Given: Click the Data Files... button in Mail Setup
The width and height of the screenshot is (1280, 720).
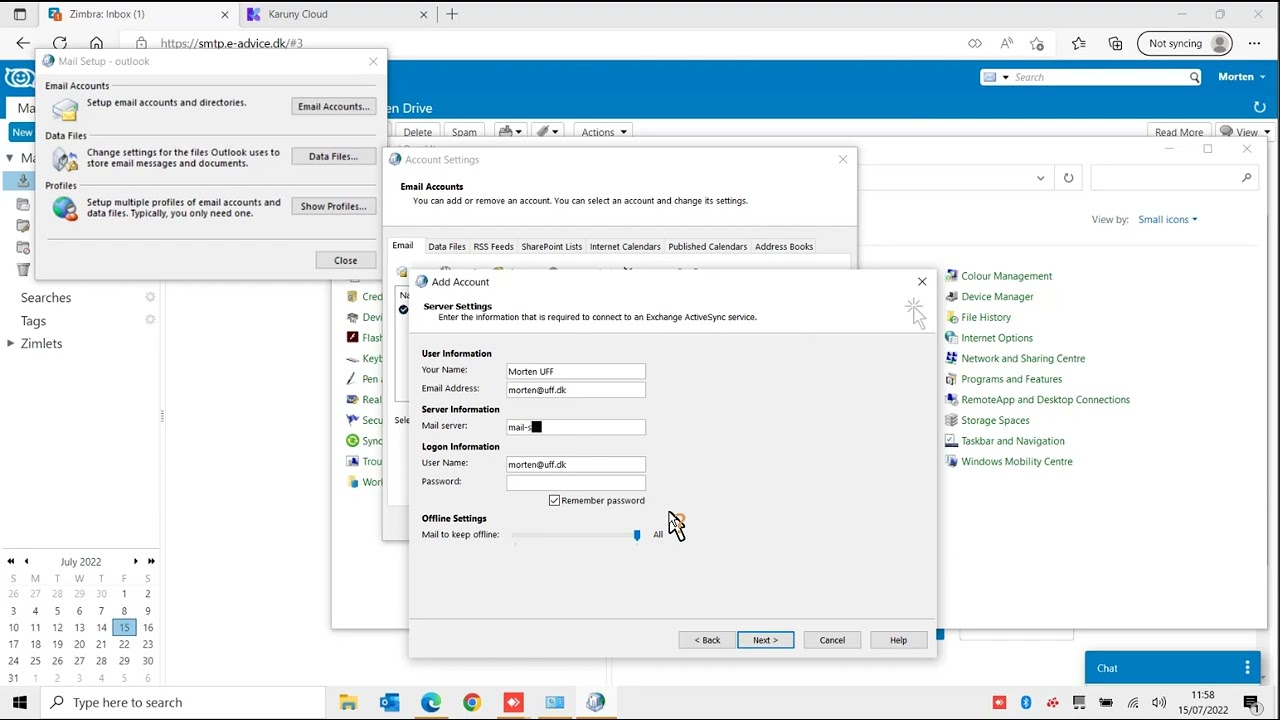Looking at the screenshot, I should coord(333,156).
